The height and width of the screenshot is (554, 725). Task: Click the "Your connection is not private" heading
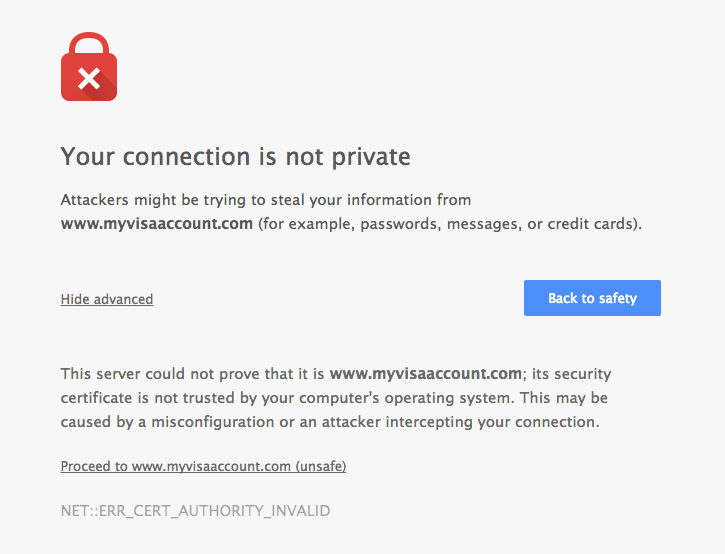(x=235, y=157)
